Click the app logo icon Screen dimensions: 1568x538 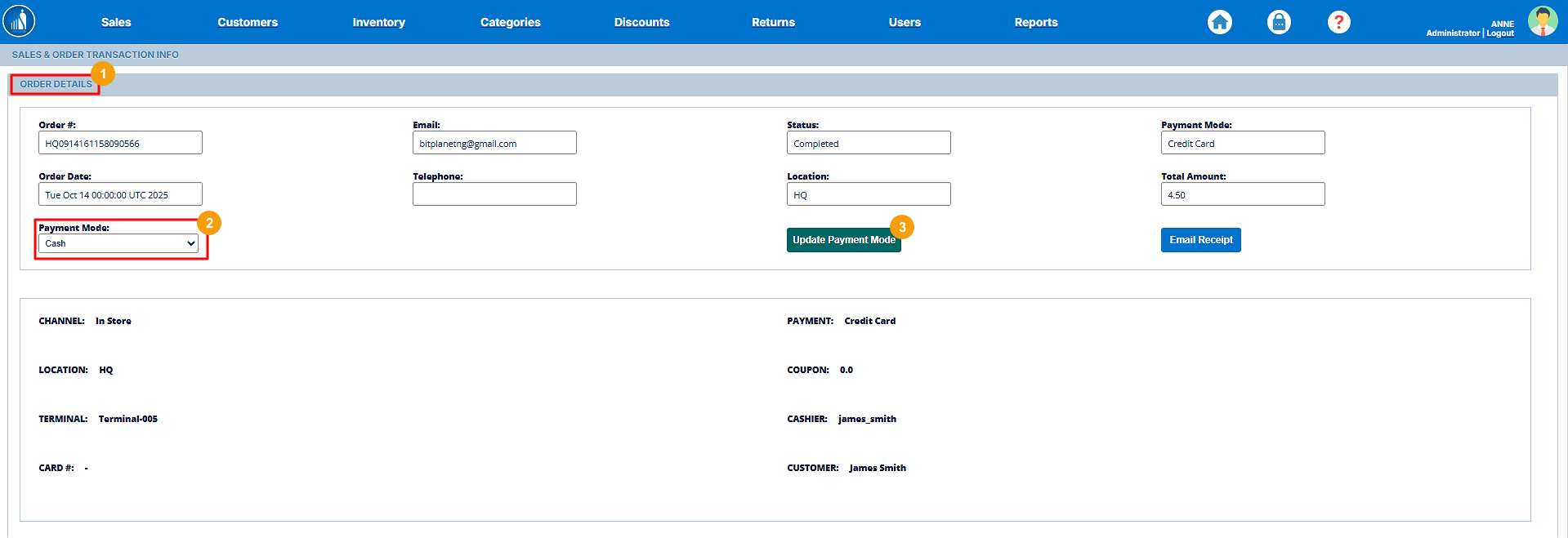19,21
